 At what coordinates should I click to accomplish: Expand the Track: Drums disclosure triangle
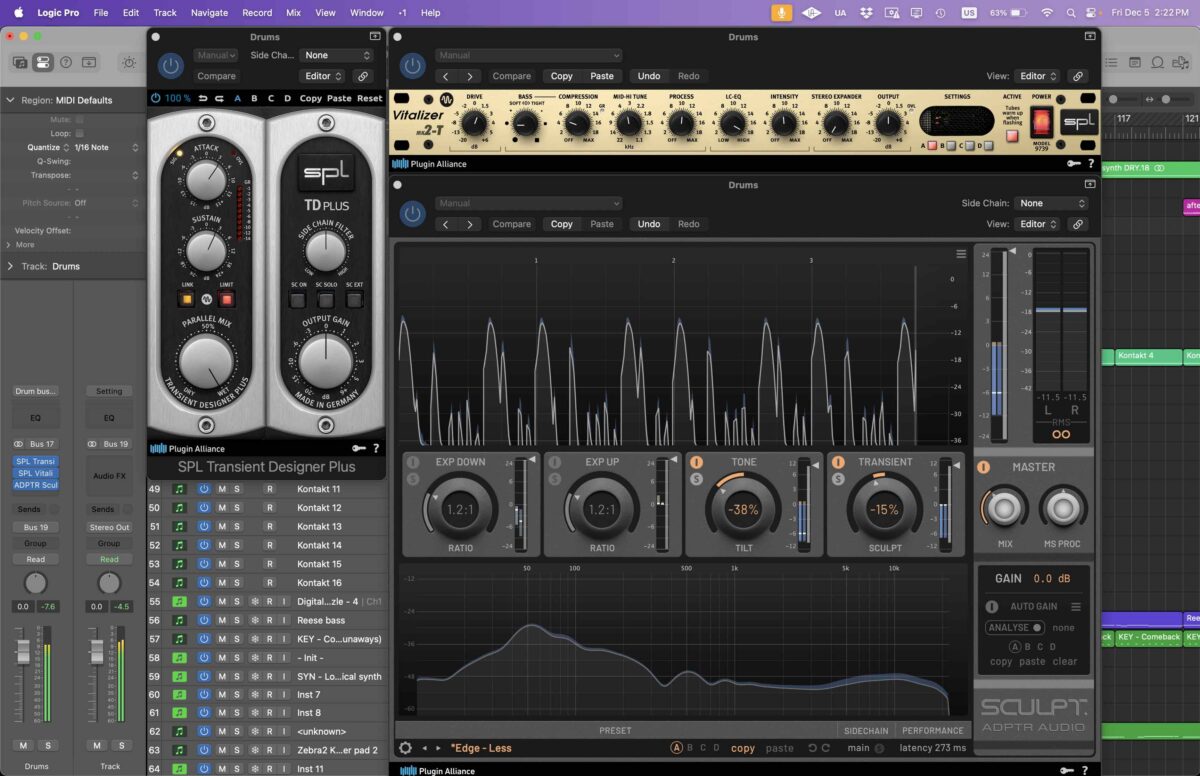11,266
